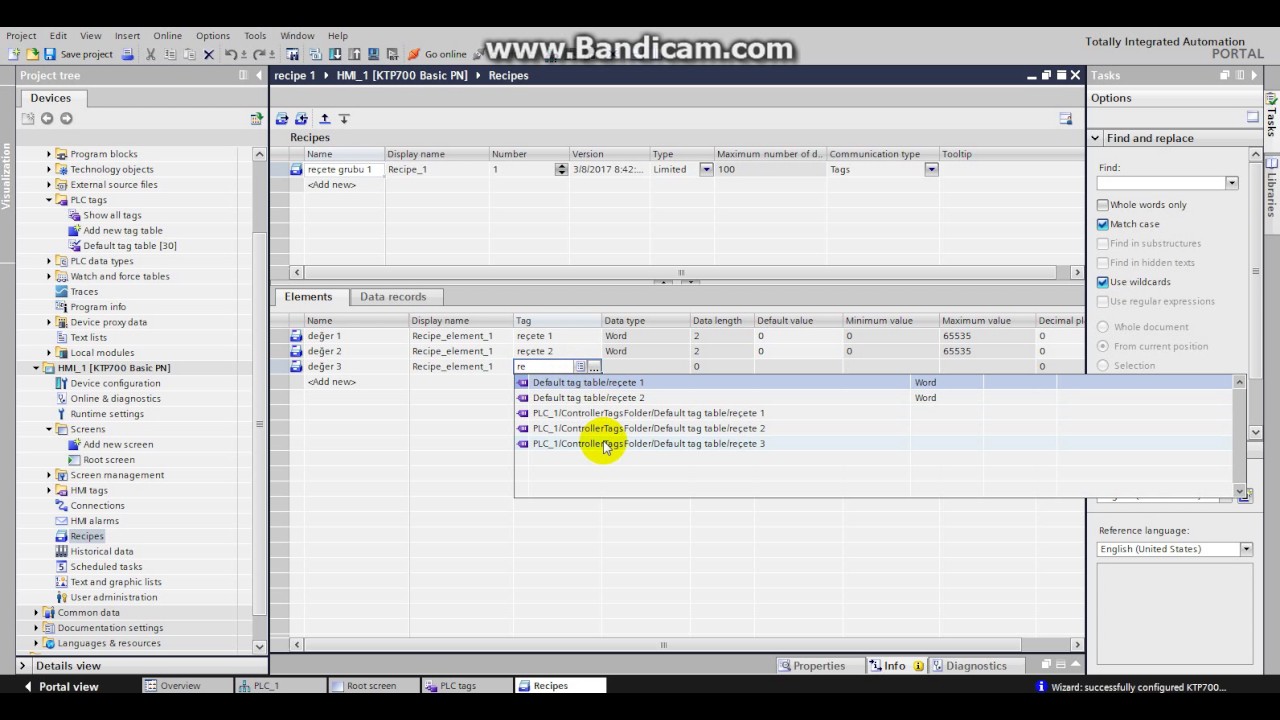
Task: Click the Open project folder icon
Action: 32,54
